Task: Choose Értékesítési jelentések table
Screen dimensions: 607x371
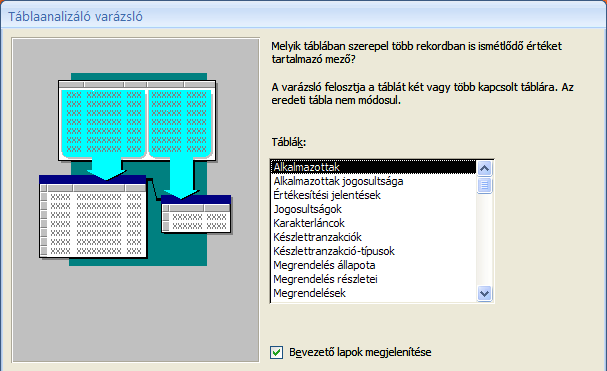Action: (374, 195)
